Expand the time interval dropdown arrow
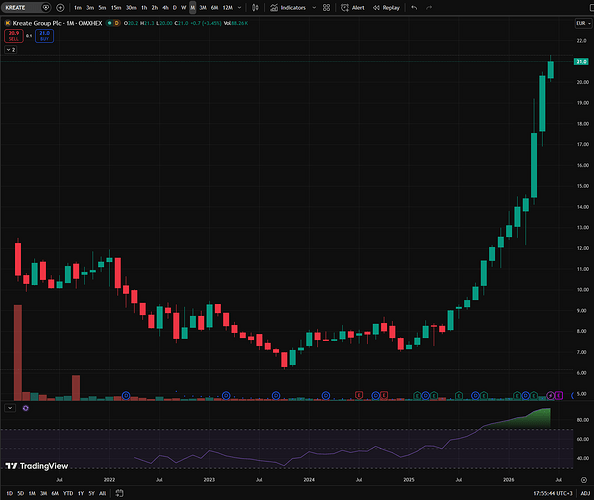The width and height of the screenshot is (594, 500). click(239, 8)
